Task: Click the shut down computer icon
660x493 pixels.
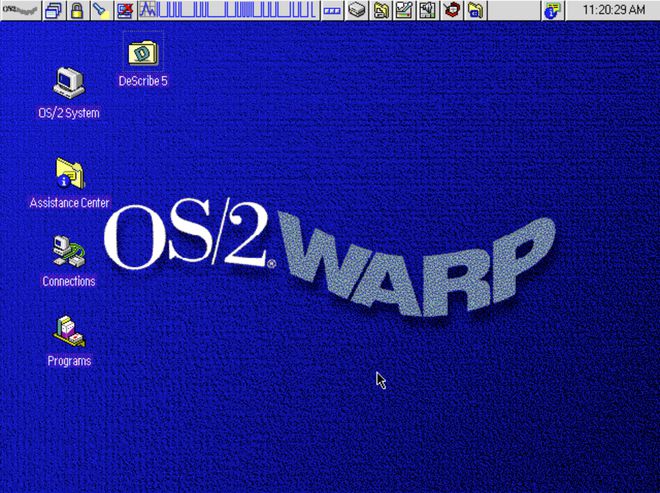Action: (125, 10)
